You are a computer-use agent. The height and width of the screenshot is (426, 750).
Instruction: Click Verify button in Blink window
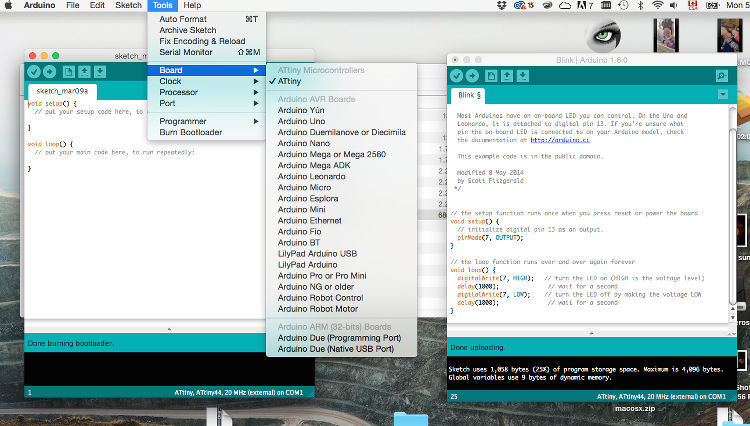(457, 76)
